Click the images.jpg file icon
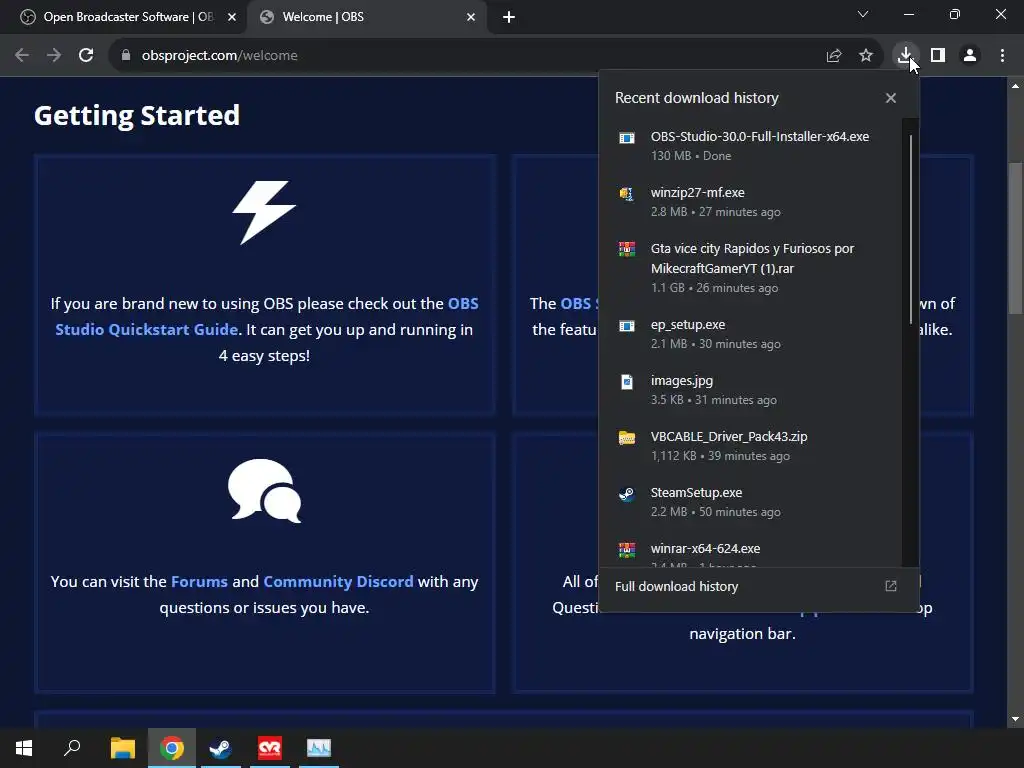 click(x=626, y=381)
